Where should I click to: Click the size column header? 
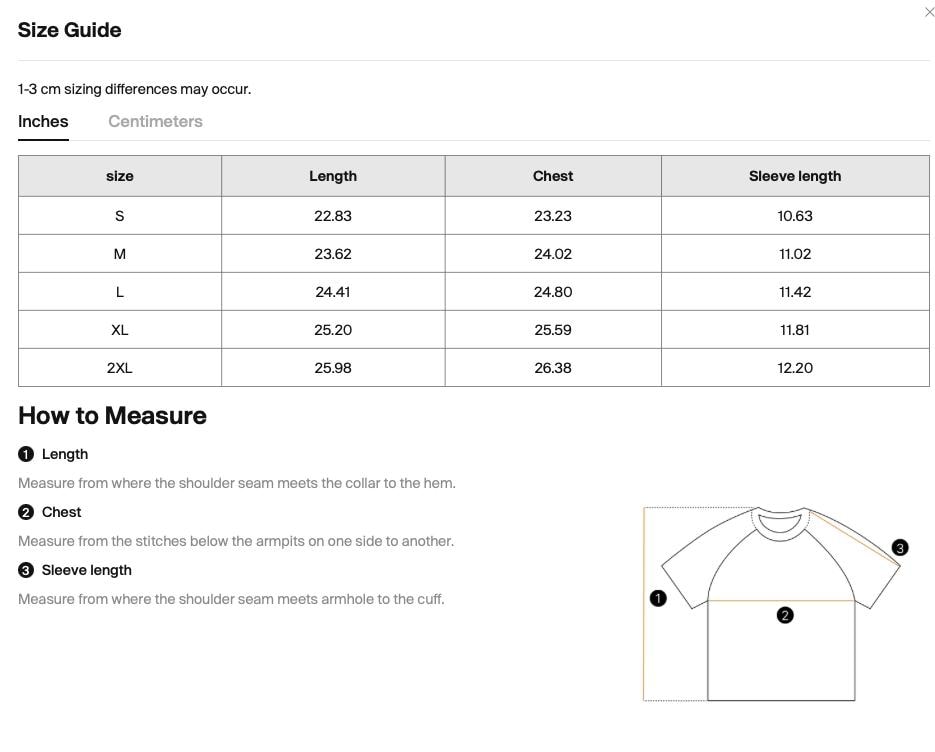(120, 176)
